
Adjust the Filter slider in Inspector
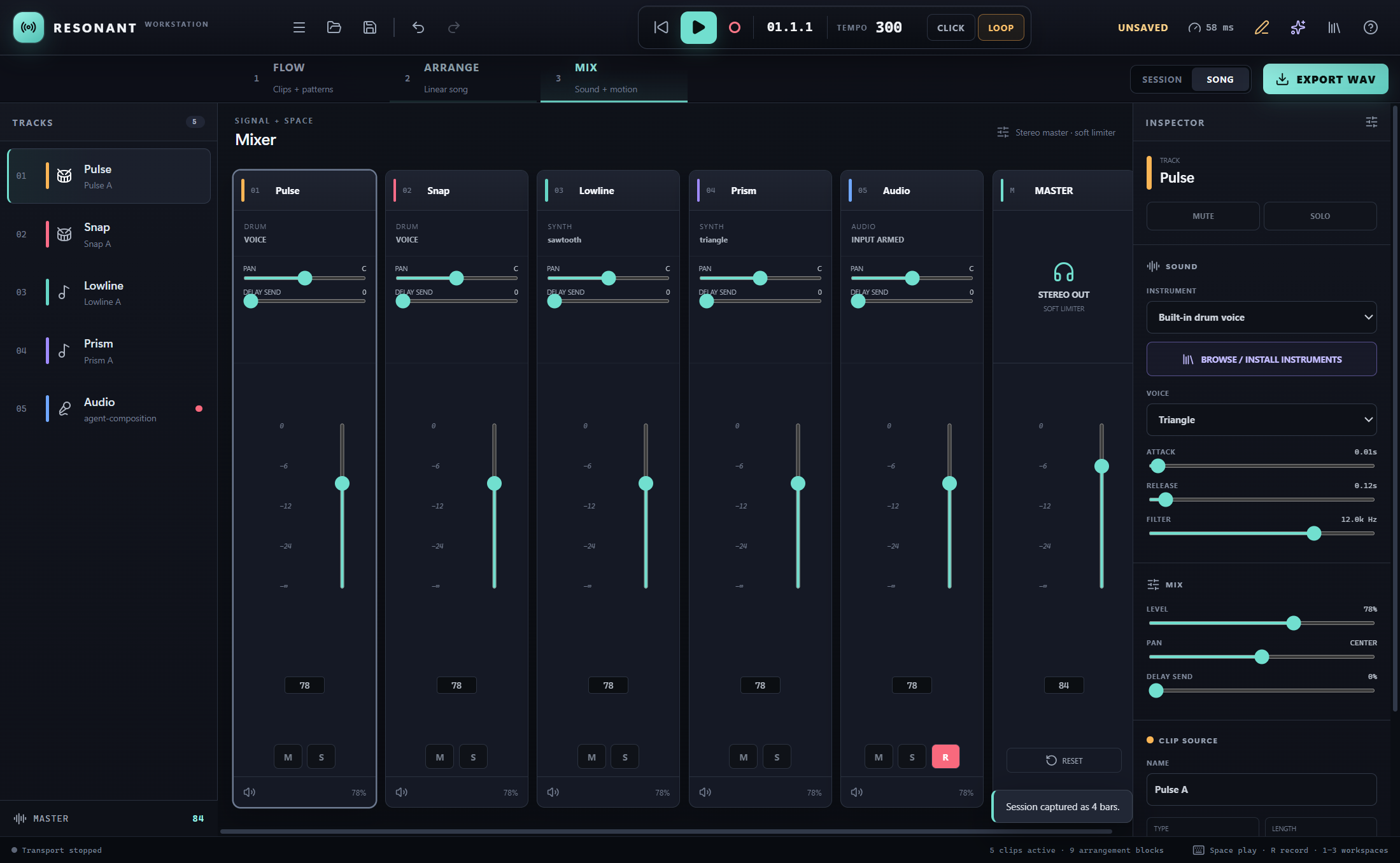(x=1262, y=533)
